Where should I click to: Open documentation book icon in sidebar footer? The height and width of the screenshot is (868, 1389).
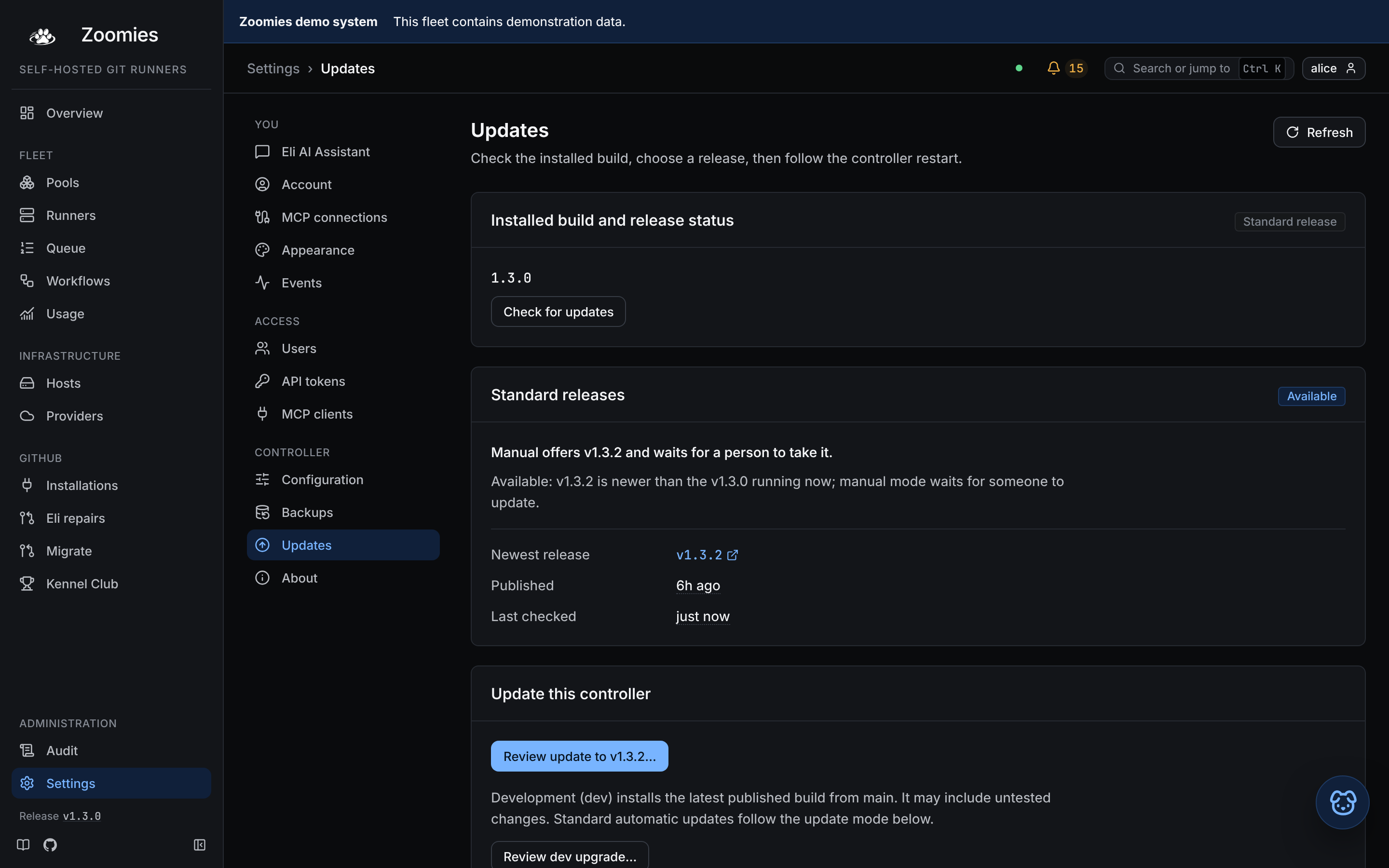pyautogui.click(x=23, y=844)
